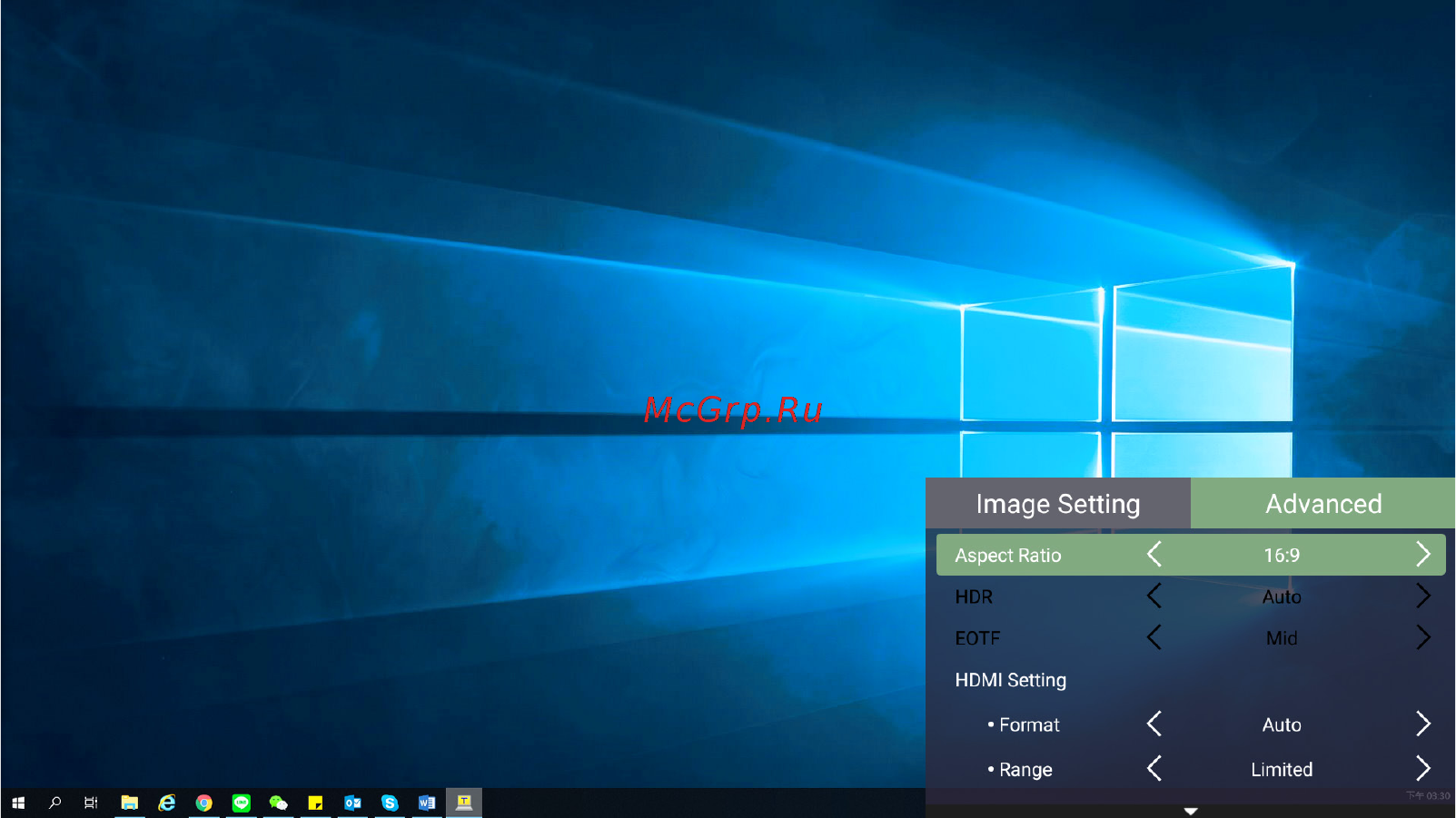Viewport: 1456px width, 818px height.
Task: Launch Google Chrome from the taskbar
Action: pyautogui.click(x=204, y=803)
